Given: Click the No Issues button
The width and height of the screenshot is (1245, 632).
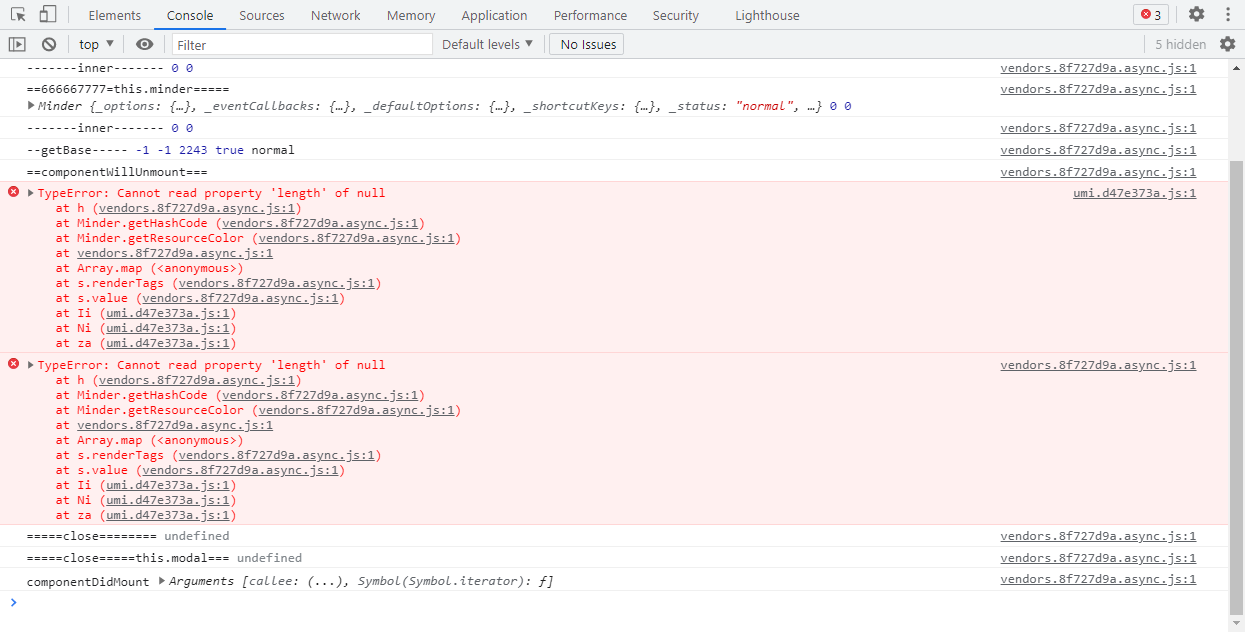Looking at the screenshot, I should click(x=587, y=44).
